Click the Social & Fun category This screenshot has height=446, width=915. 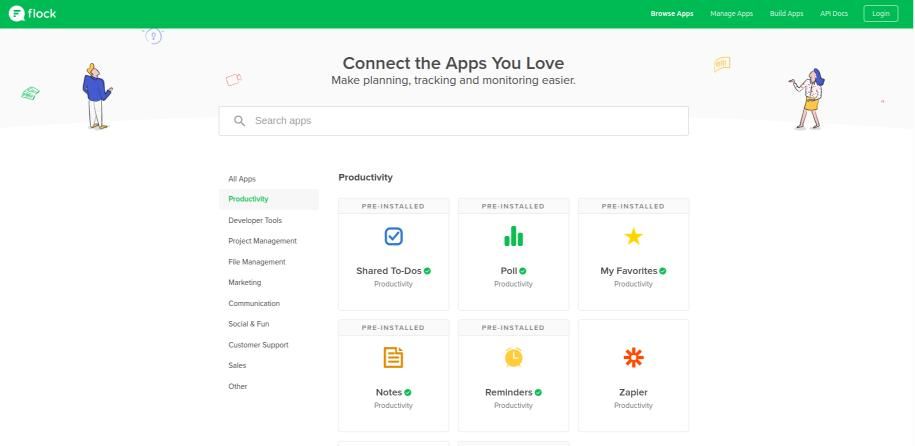click(x=248, y=324)
